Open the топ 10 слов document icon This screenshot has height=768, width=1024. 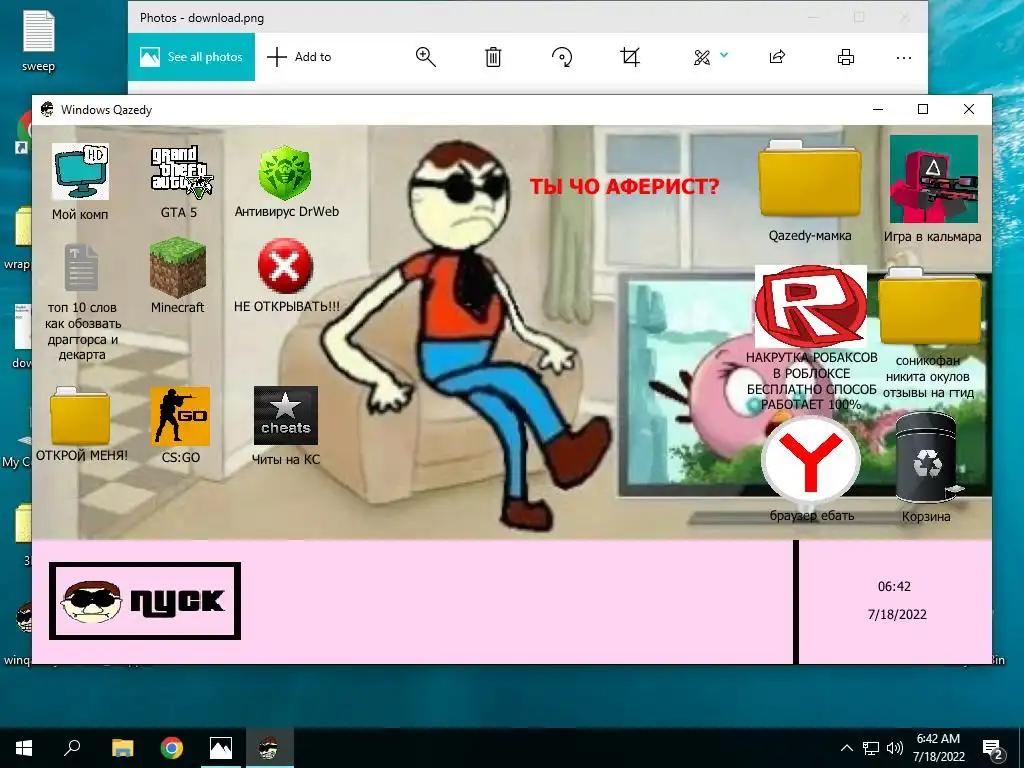tap(82, 267)
